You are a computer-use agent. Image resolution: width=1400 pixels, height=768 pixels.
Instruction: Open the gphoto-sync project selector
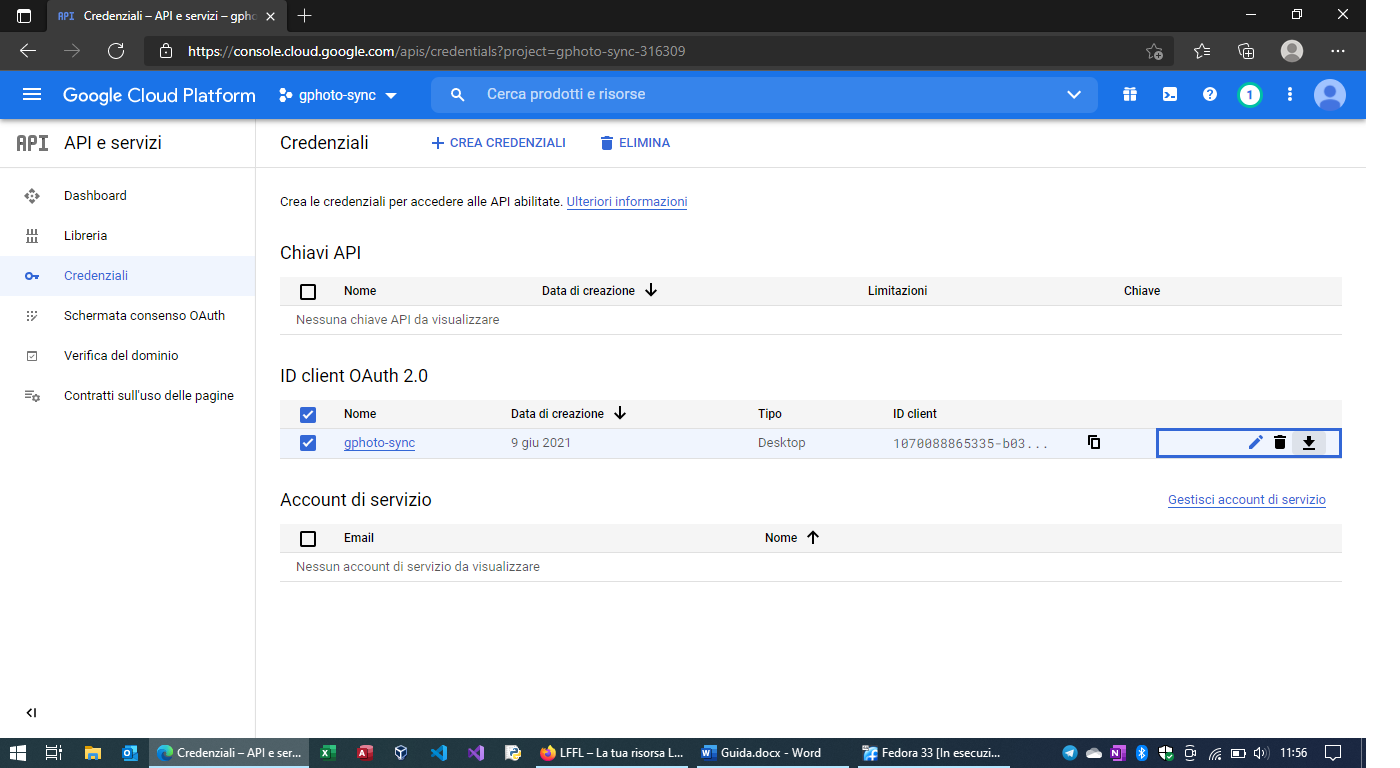[x=336, y=94]
